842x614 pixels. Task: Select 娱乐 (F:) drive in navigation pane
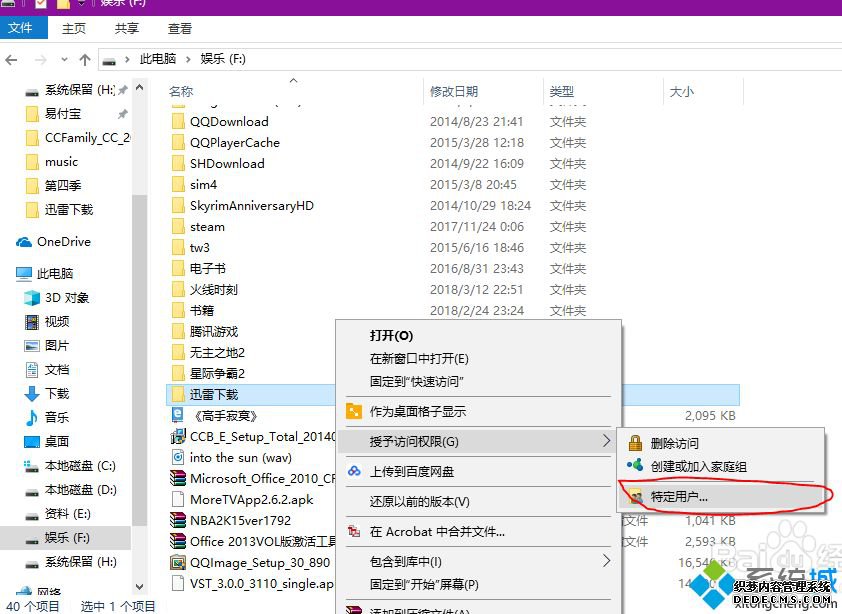(x=67, y=538)
